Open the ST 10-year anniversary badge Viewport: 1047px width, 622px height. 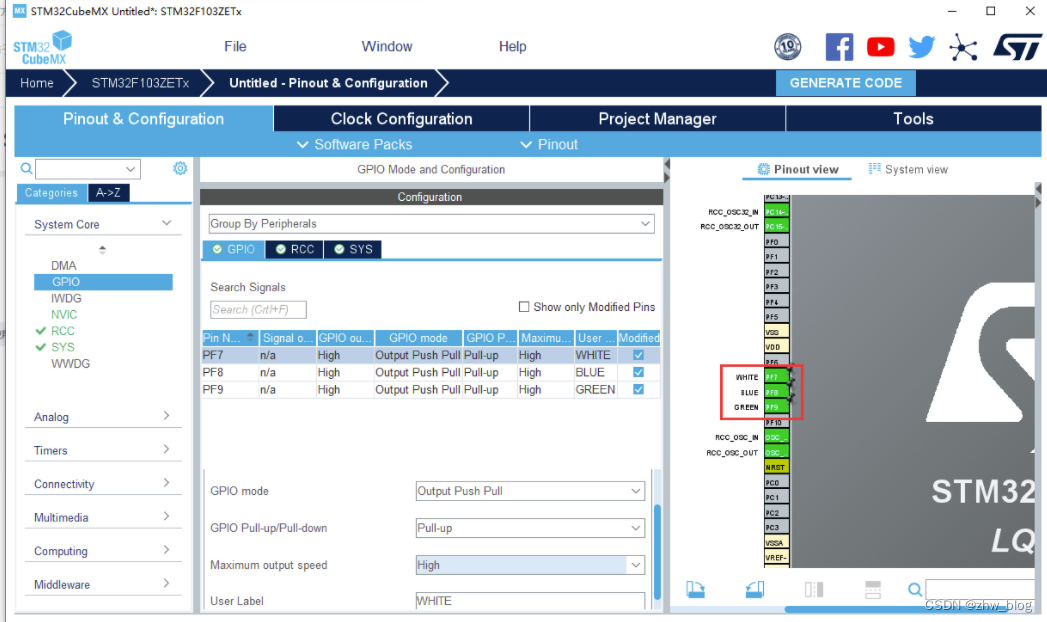pos(787,47)
